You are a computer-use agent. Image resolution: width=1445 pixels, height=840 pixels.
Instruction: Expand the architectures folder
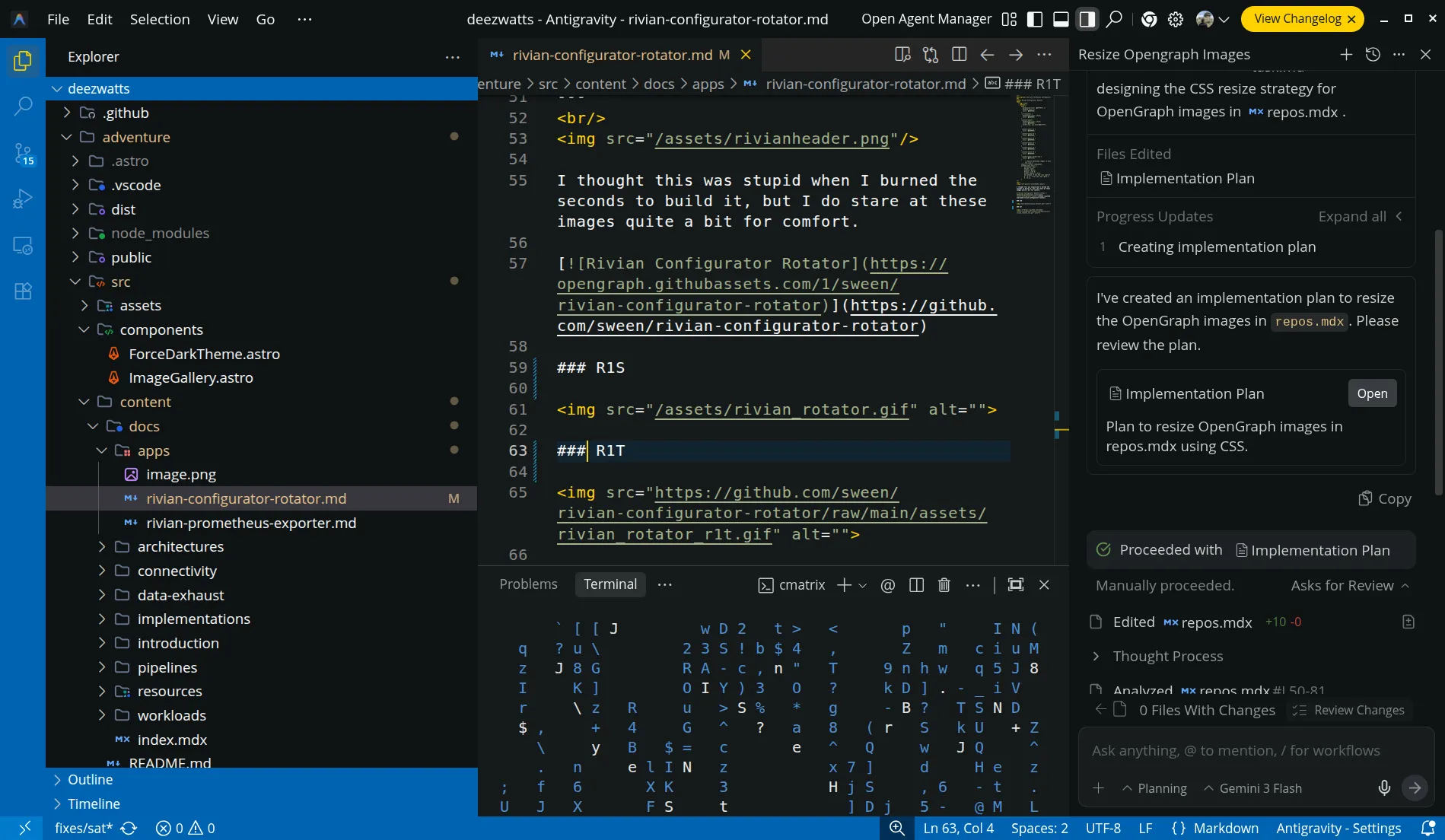tap(180, 547)
